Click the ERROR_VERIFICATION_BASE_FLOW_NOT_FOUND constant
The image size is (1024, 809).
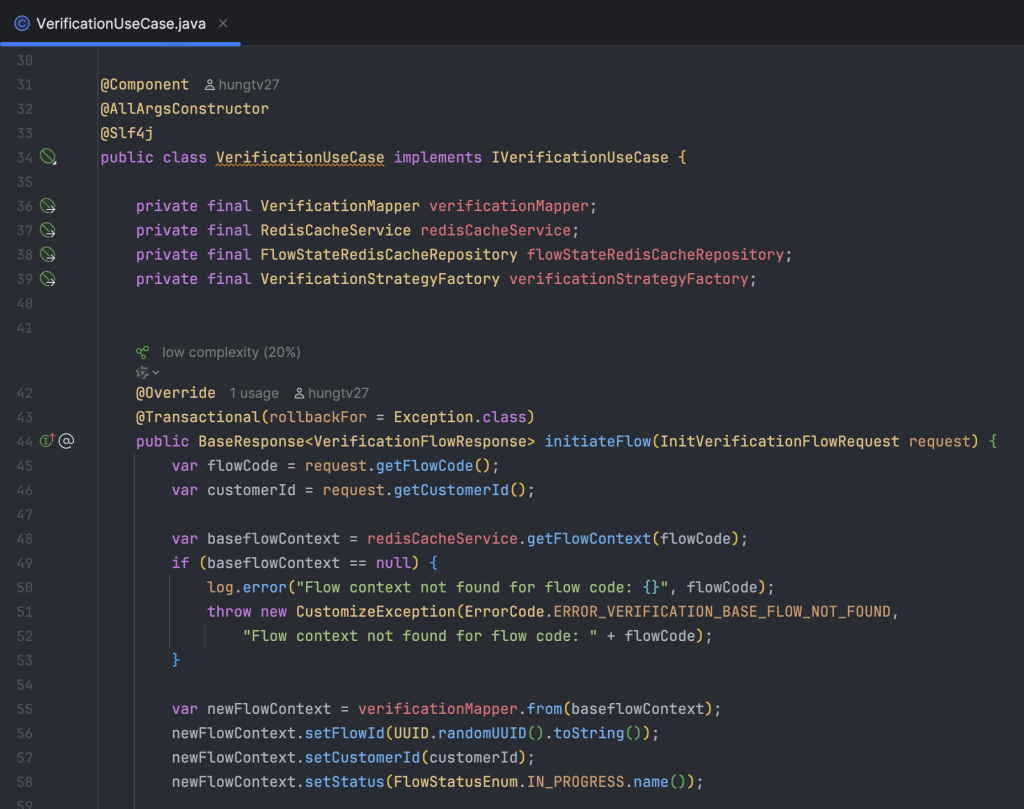[x=722, y=612]
